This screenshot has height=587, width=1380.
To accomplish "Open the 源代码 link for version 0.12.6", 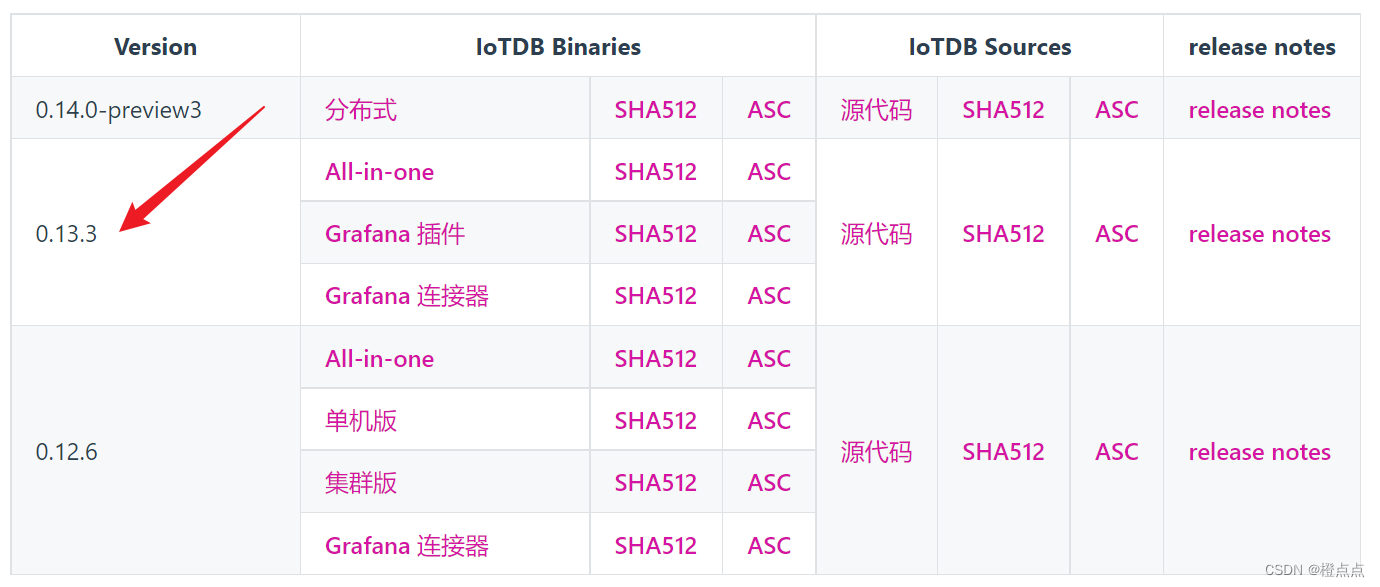I will coord(876,451).
